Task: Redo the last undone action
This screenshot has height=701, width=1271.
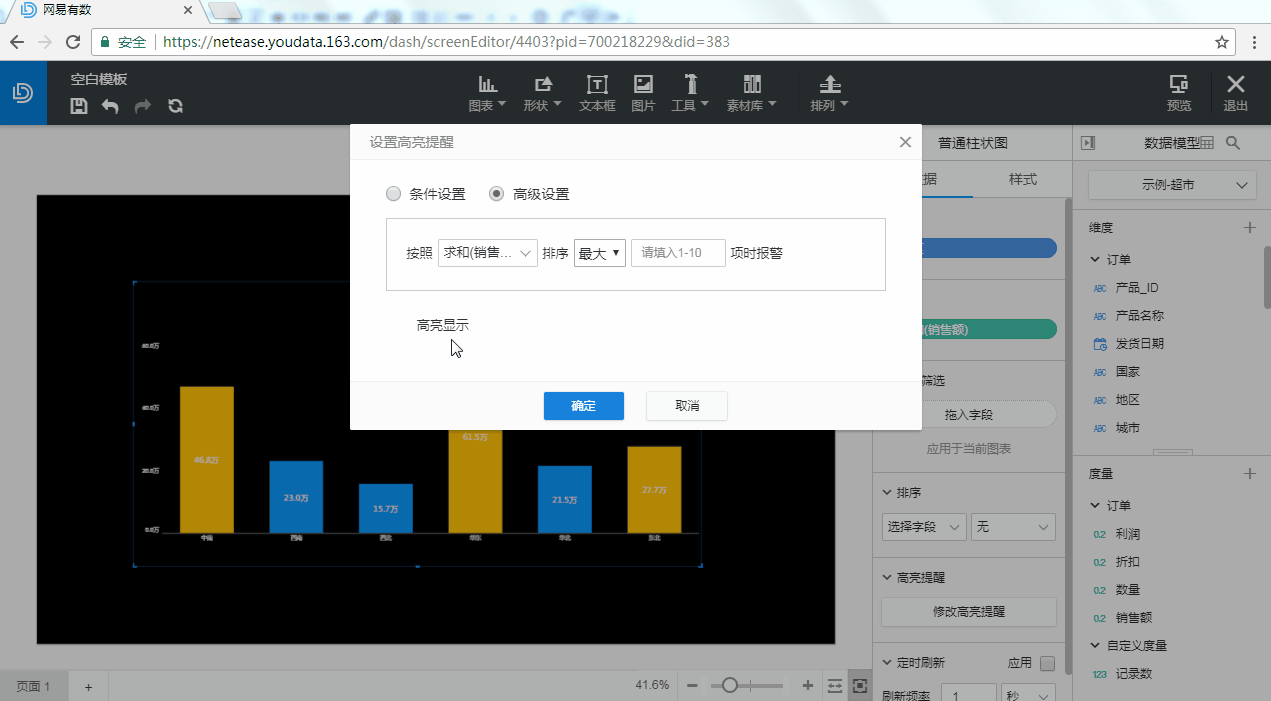Action: (x=143, y=106)
